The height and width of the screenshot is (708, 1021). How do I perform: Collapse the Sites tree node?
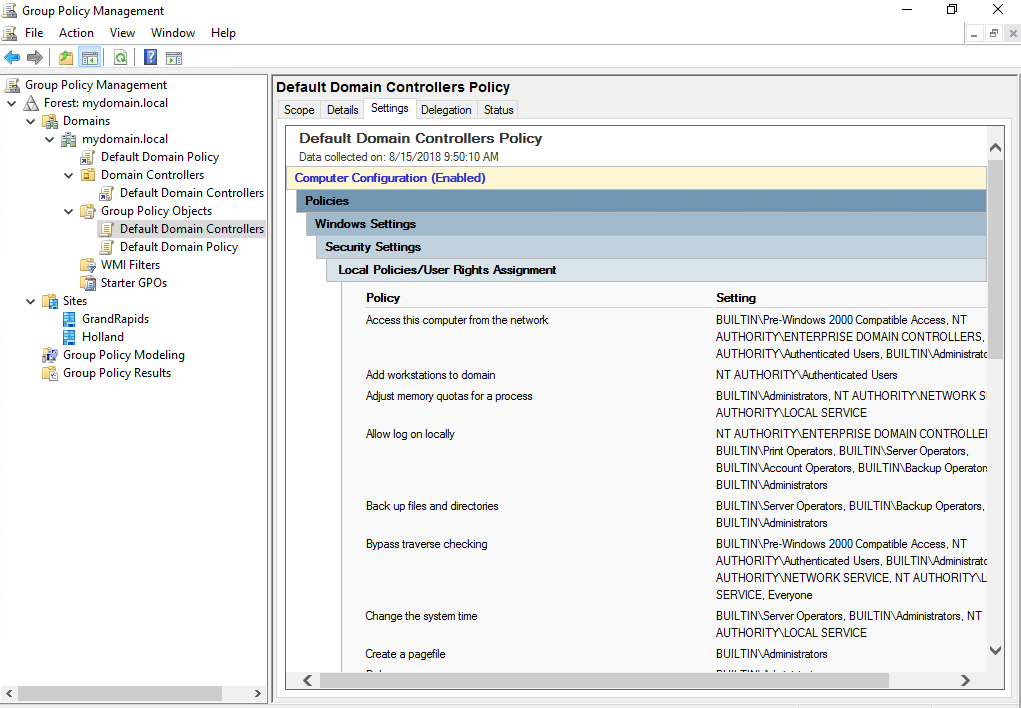(x=30, y=301)
